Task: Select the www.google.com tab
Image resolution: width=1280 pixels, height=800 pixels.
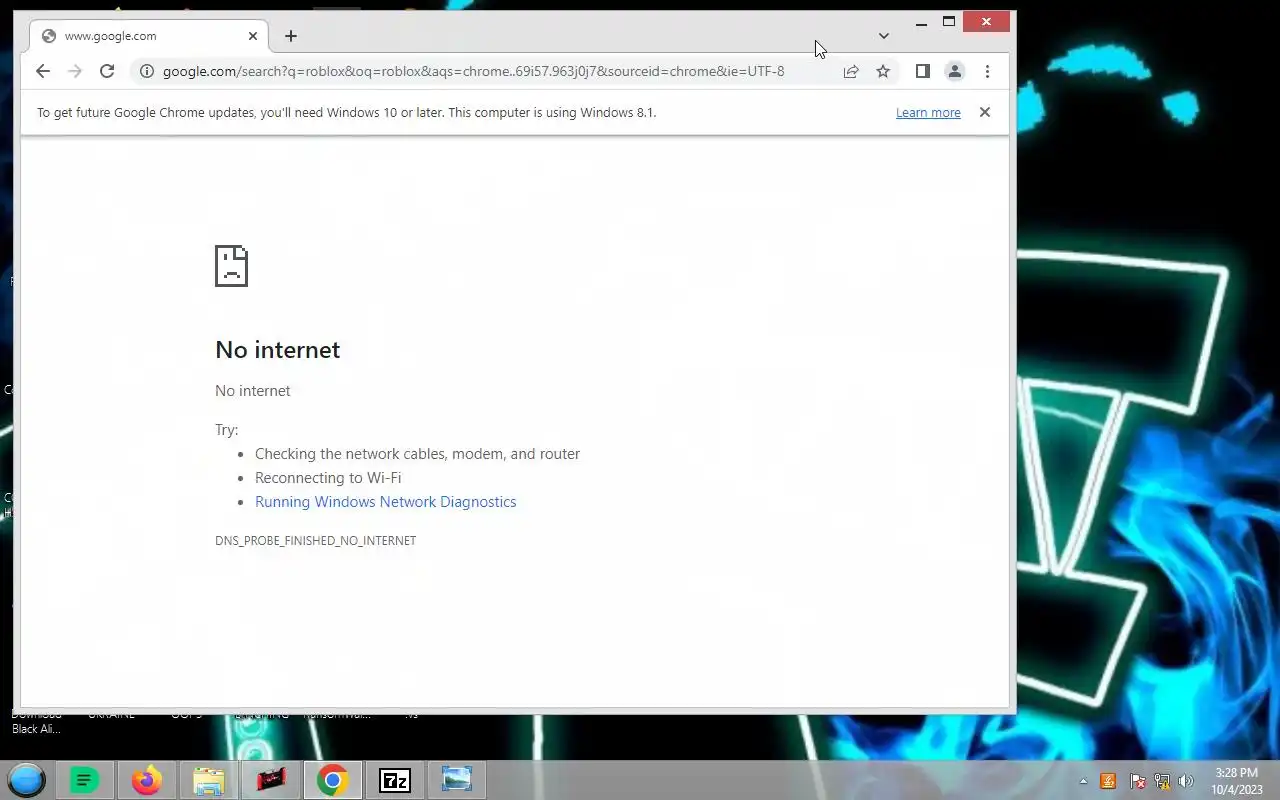Action: 150,36
